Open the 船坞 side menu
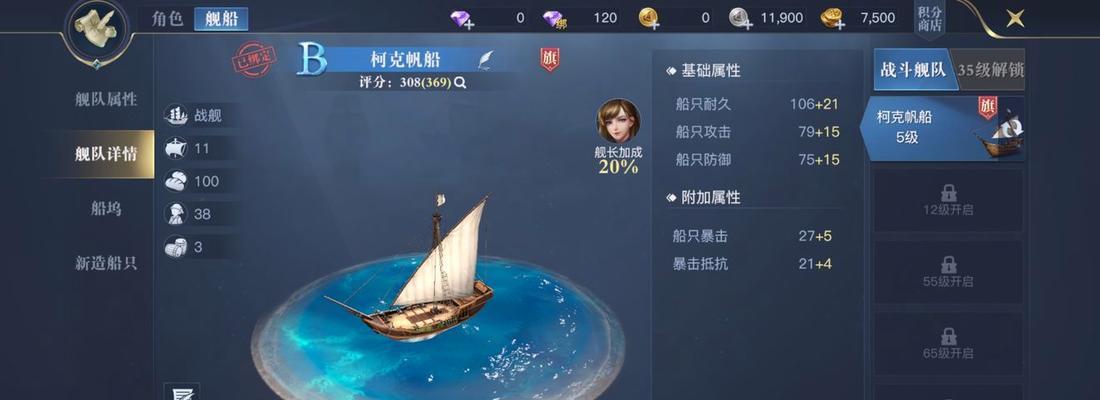The width and height of the screenshot is (1100, 400). click(x=106, y=208)
